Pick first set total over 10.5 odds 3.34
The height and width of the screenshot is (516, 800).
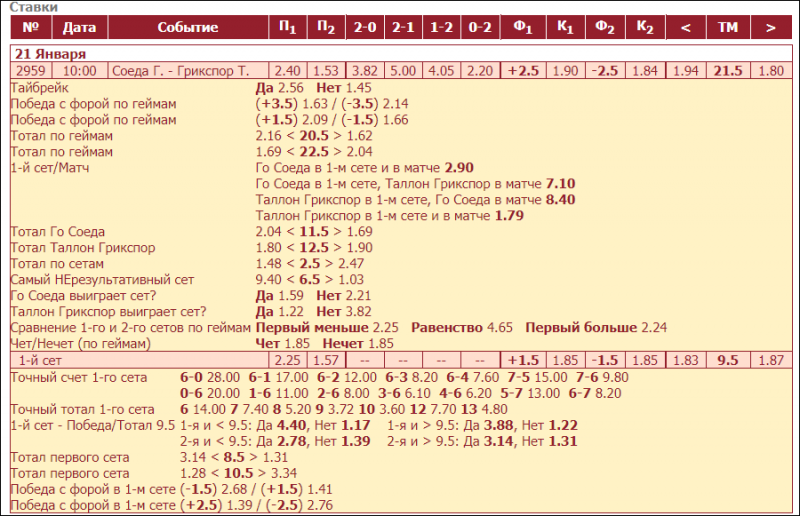click(284, 473)
